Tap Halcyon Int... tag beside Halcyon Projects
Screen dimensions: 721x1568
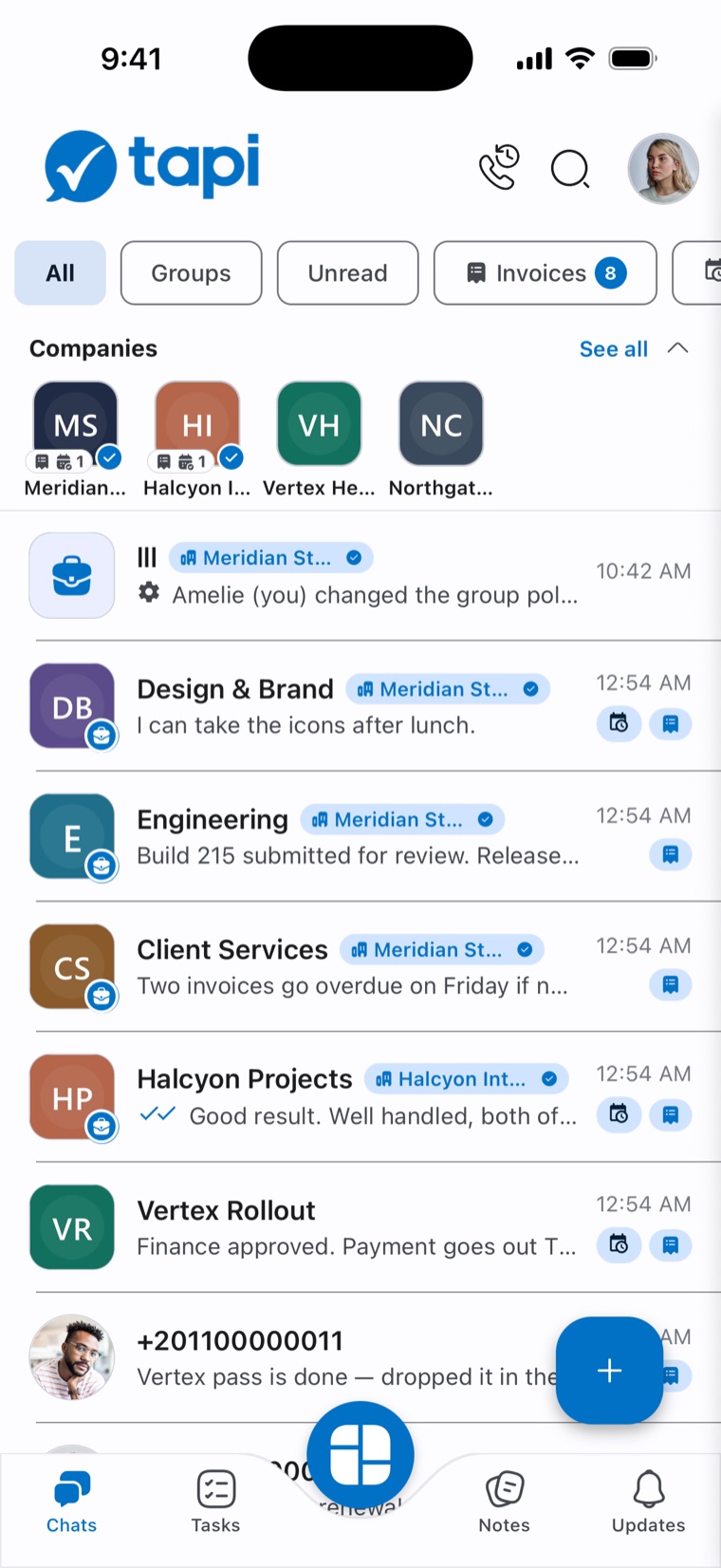pyautogui.click(x=467, y=1079)
